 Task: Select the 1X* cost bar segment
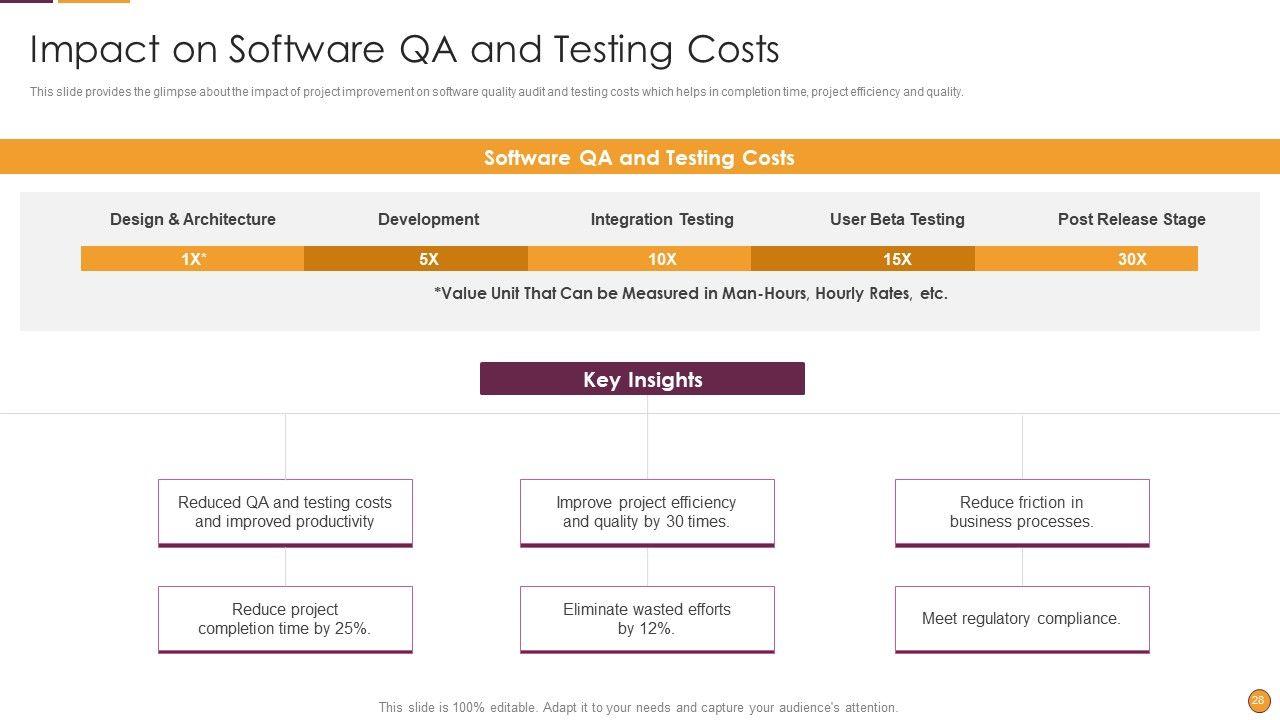(193, 259)
